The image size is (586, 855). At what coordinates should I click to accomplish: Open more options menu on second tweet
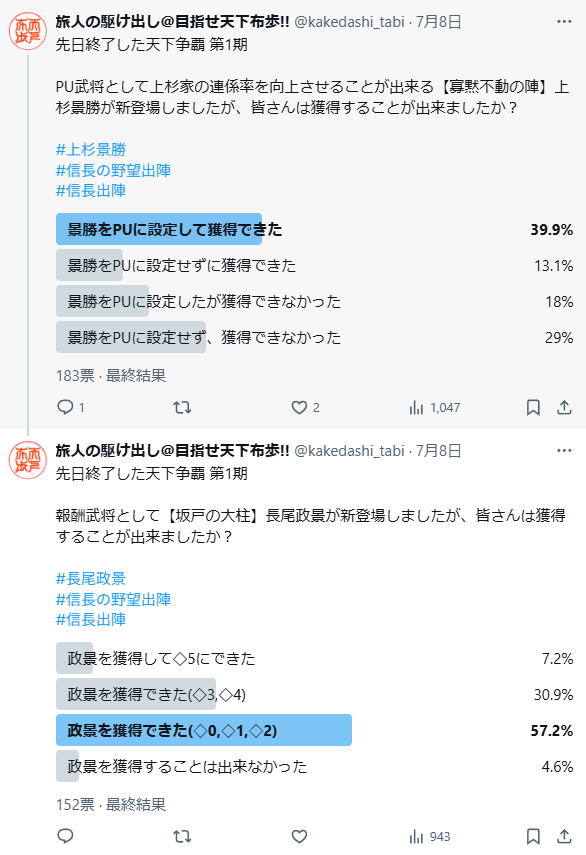[x=564, y=450]
